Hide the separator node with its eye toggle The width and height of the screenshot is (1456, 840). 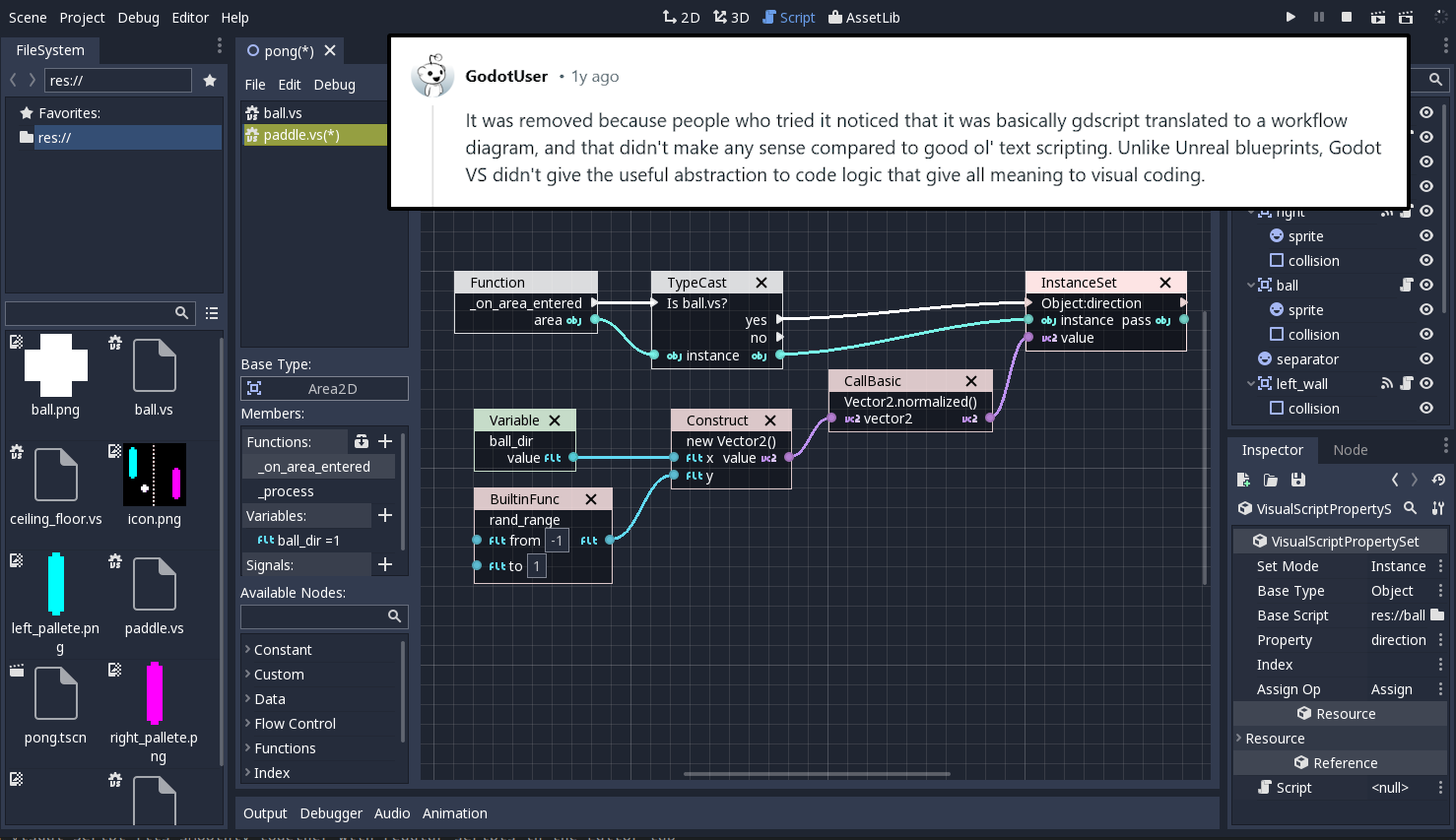[x=1425, y=358]
